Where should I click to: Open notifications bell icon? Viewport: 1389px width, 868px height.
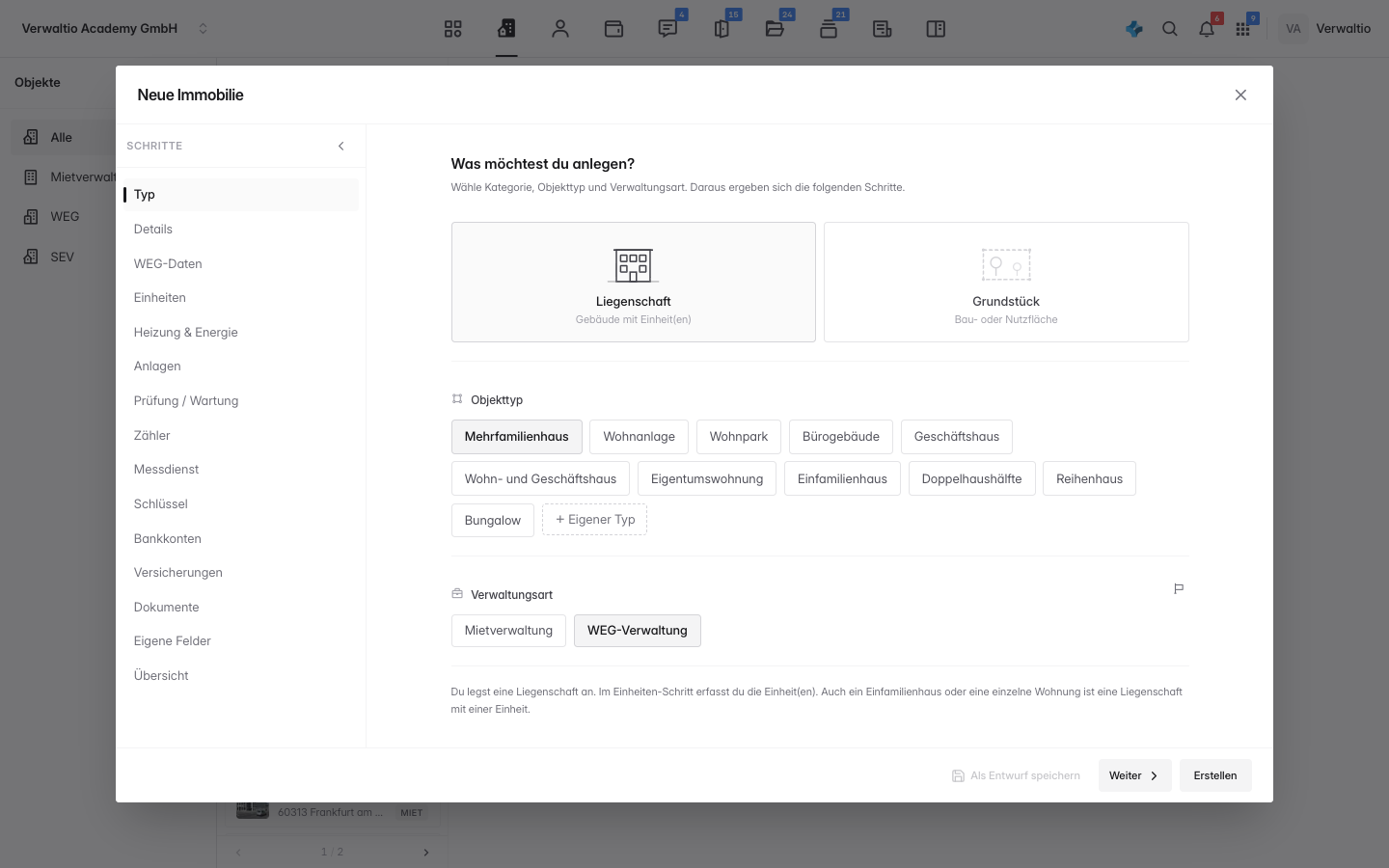point(1207,29)
